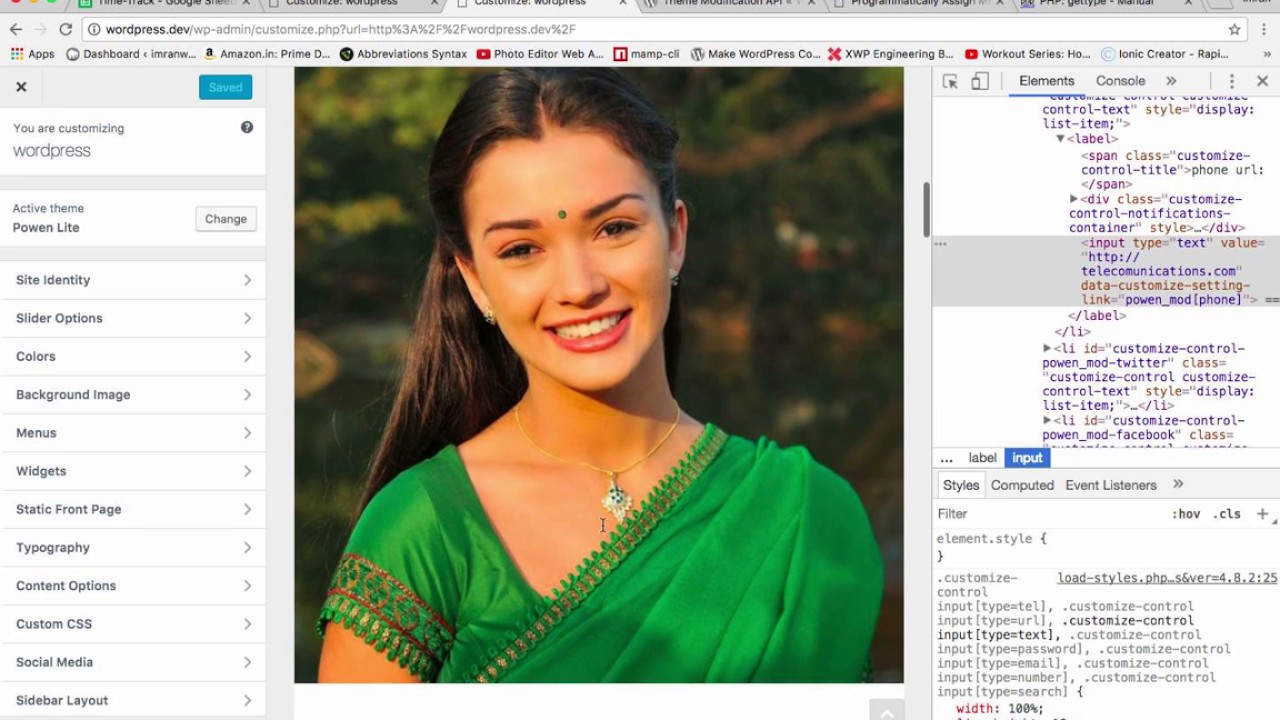Expand the customize-control-powen_mod-twitter li node
This screenshot has height=720, width=1280.
point(1047,348)
